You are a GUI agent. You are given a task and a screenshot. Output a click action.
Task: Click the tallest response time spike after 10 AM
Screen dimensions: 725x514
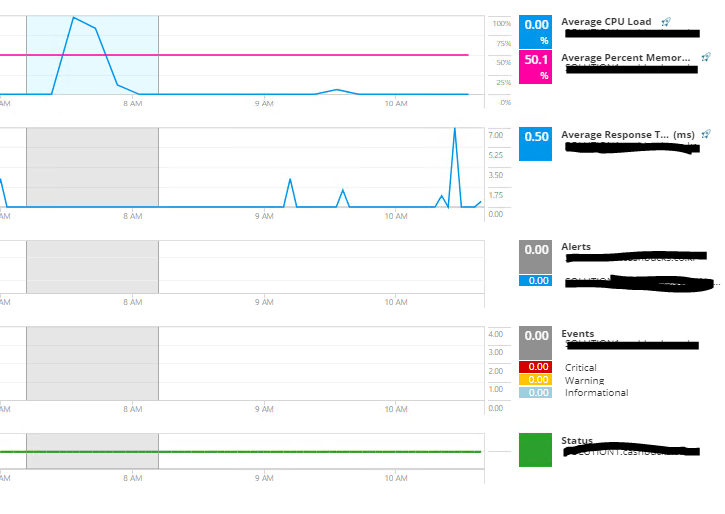[455, 129]
